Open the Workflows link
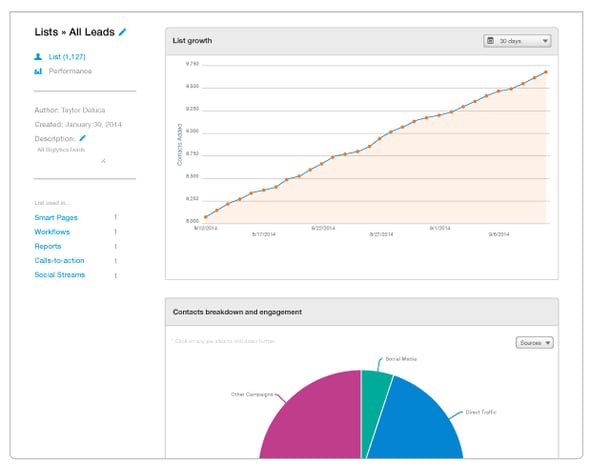 click(x=52, y=232)
